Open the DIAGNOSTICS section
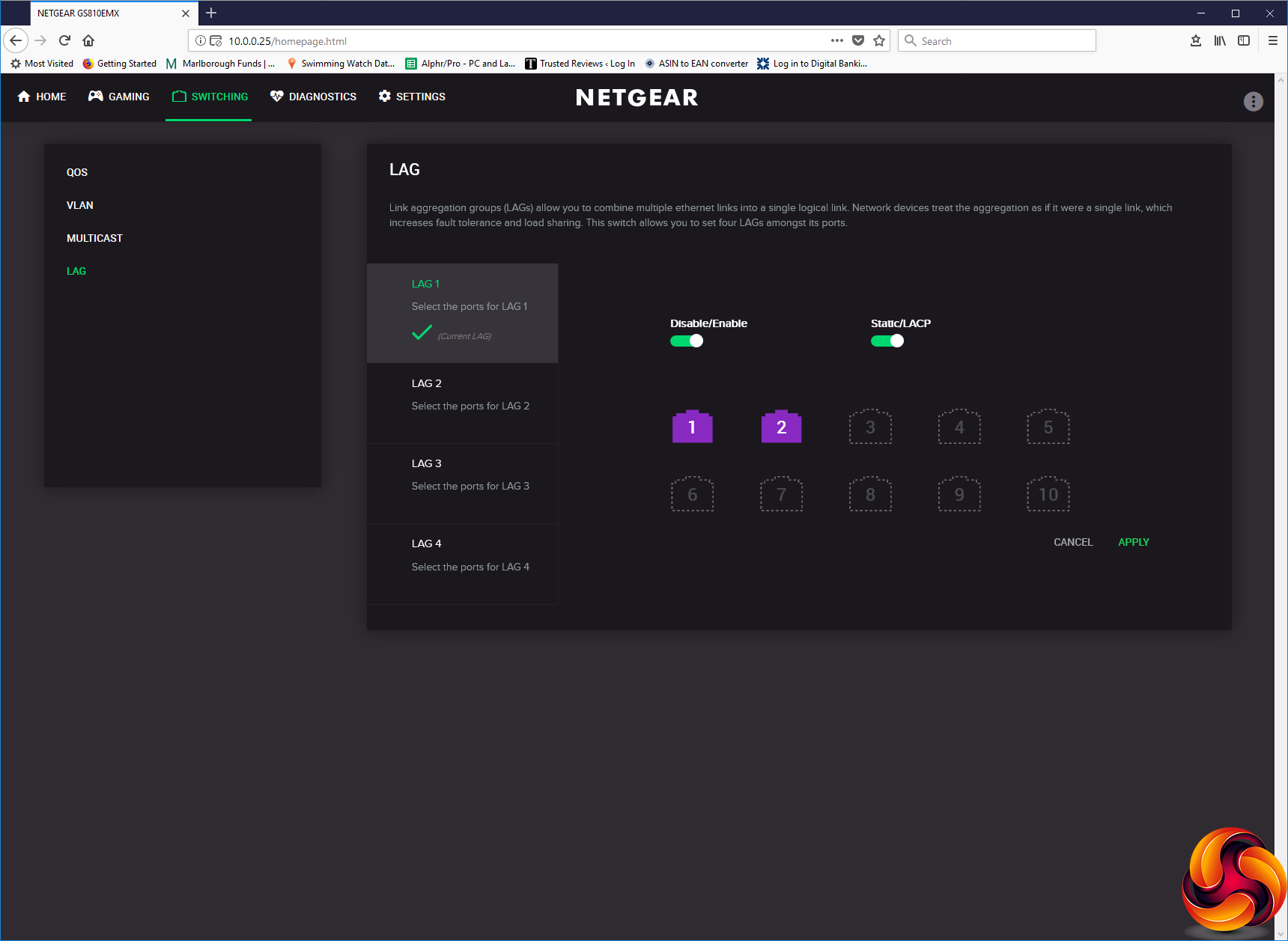This screenshot has width=1288, height=941. click(x=313, y=97)
